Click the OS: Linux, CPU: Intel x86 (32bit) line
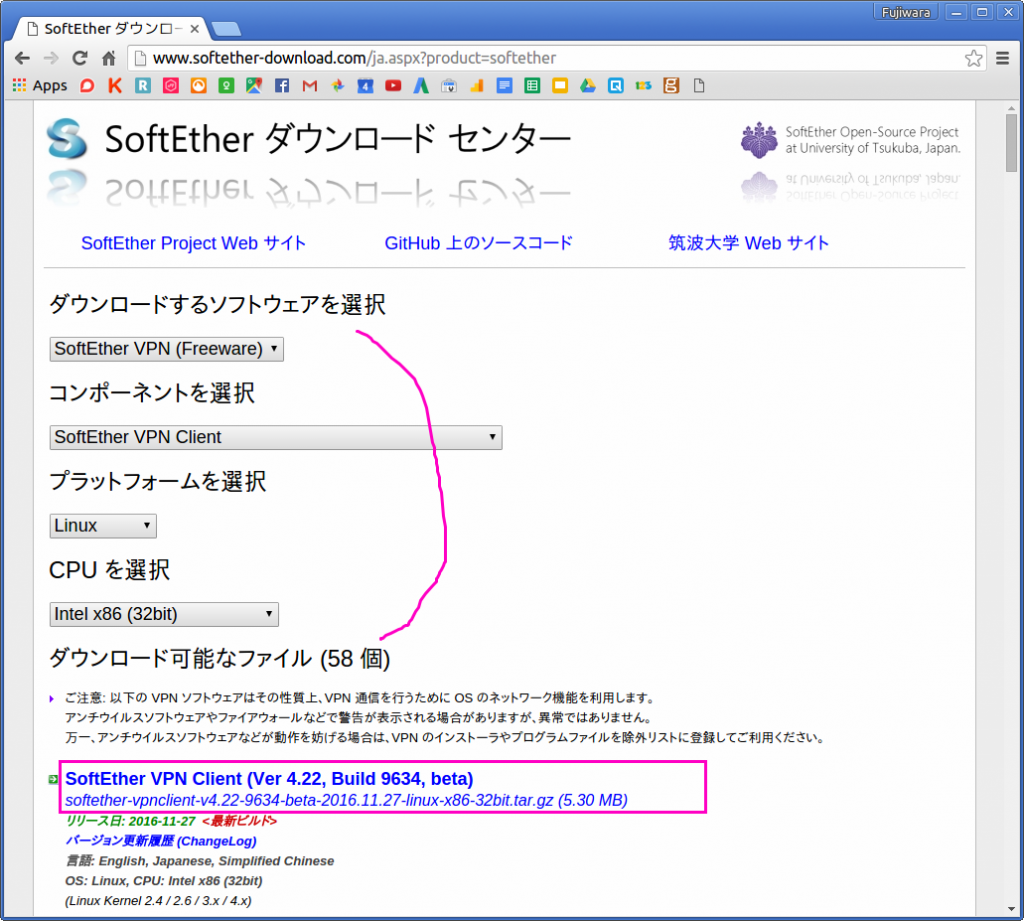 point(164,881)
